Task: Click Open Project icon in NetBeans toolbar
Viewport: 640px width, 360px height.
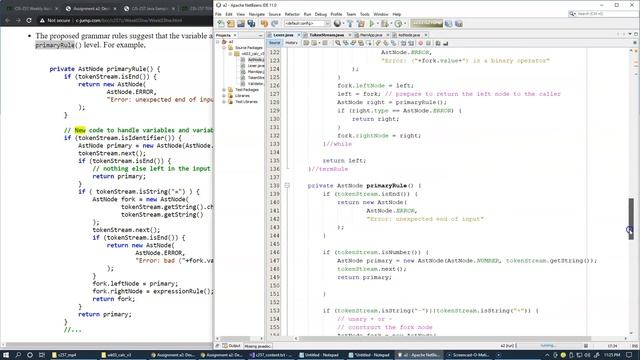Action: point(241,24)
